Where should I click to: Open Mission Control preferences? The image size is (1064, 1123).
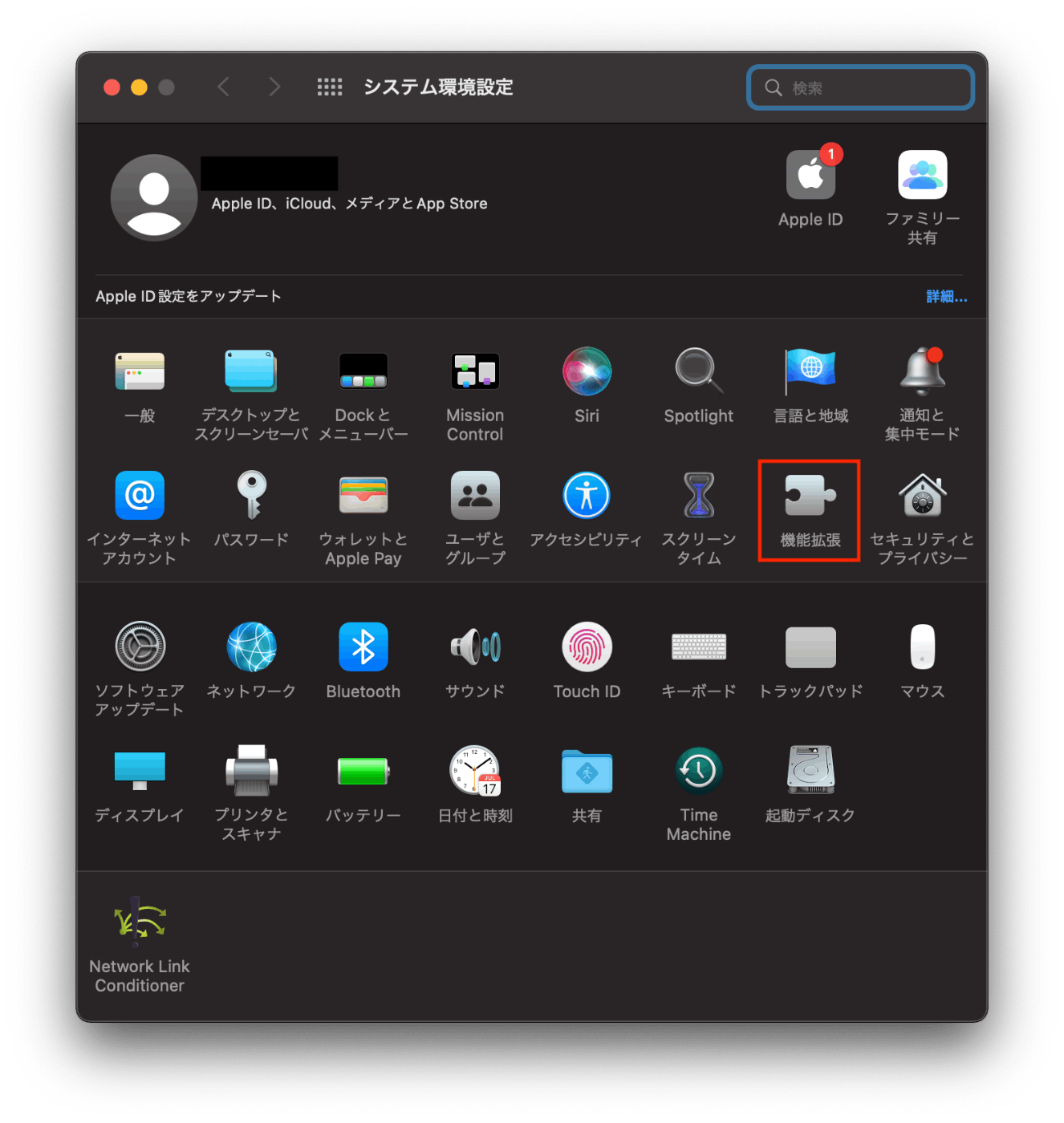pyautogui.click(x=475, y=371)
